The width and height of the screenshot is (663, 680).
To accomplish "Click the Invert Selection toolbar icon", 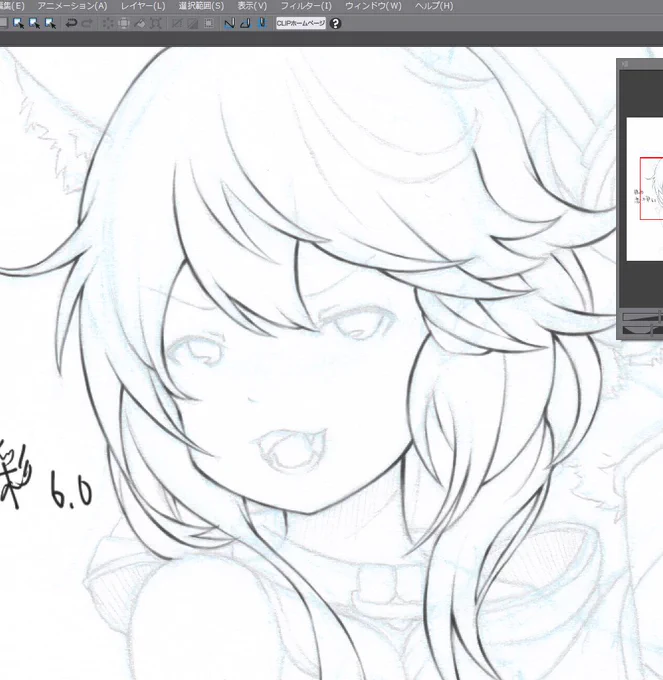I will pos(193,23).
